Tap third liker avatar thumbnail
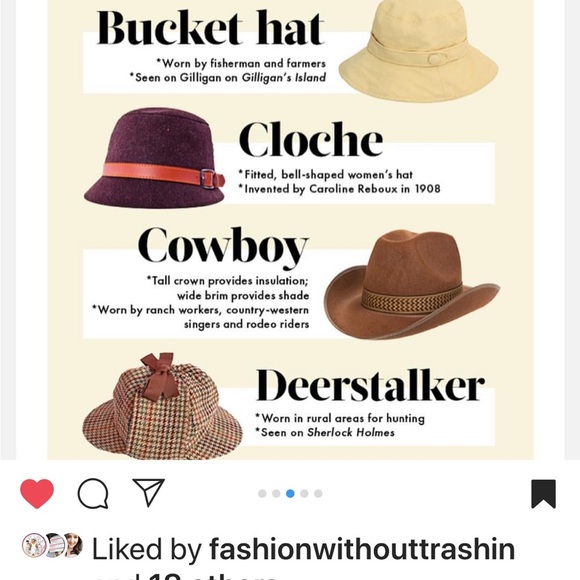The width and height of the screenshot is (580, 580). (74, 545)
